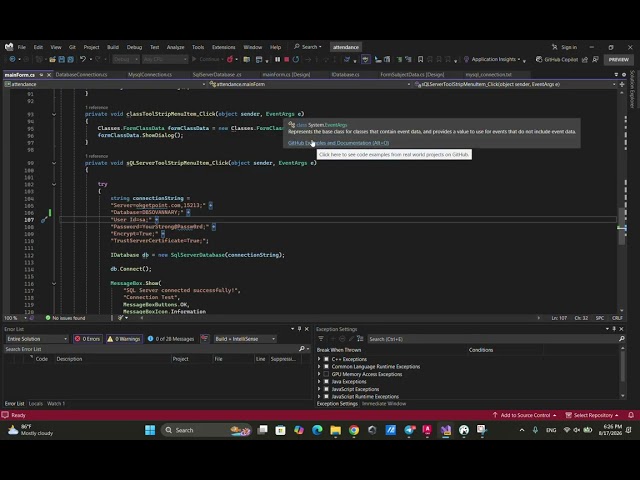Image resolution: width=640 pixels, height=480 pixels.
Task: Collapse the try block on line 102
Action: (x=54, y=184)
